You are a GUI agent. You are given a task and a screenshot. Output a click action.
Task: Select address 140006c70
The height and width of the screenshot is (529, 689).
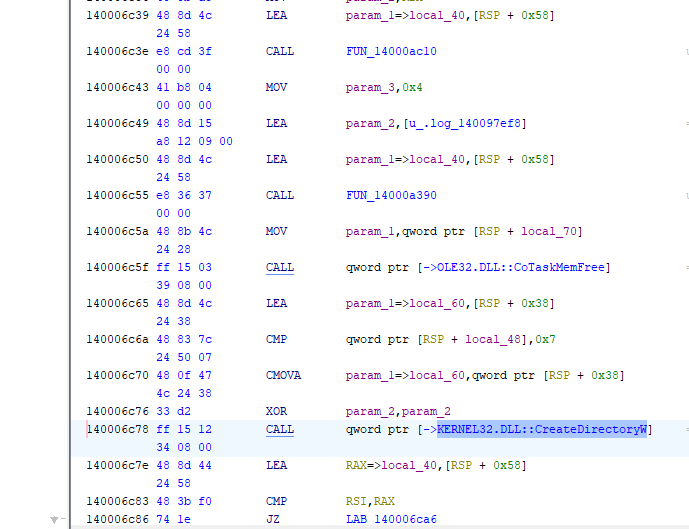pyautogui.click(x=117, y=375)
